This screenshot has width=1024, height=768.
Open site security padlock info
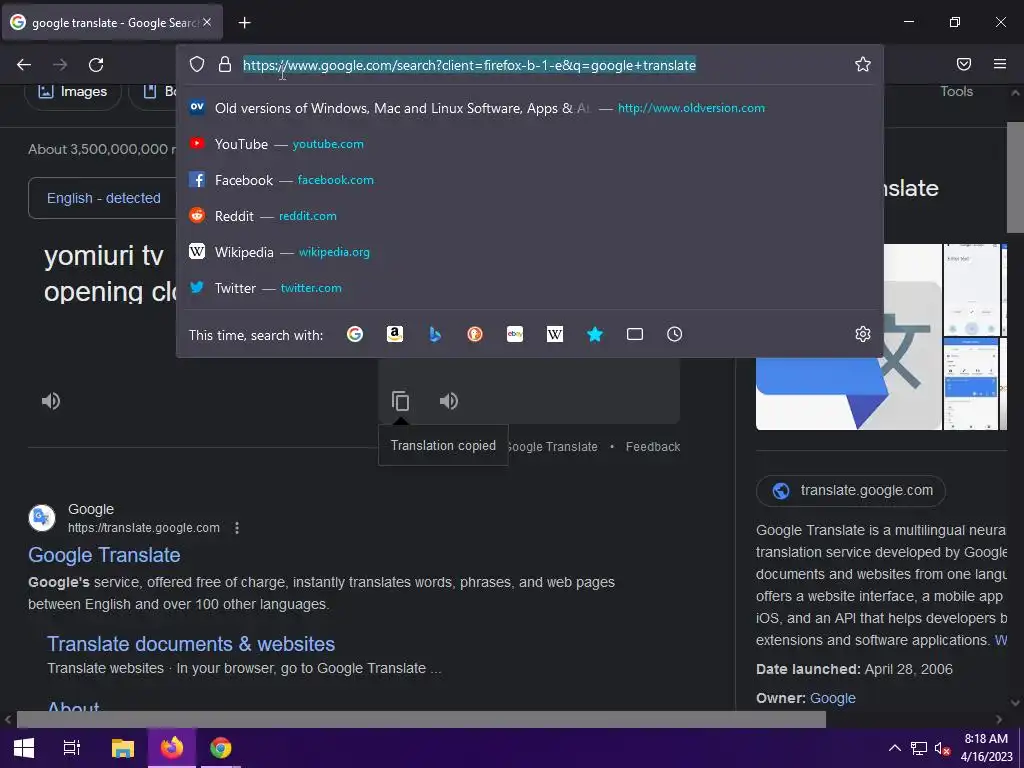[225, 64]
